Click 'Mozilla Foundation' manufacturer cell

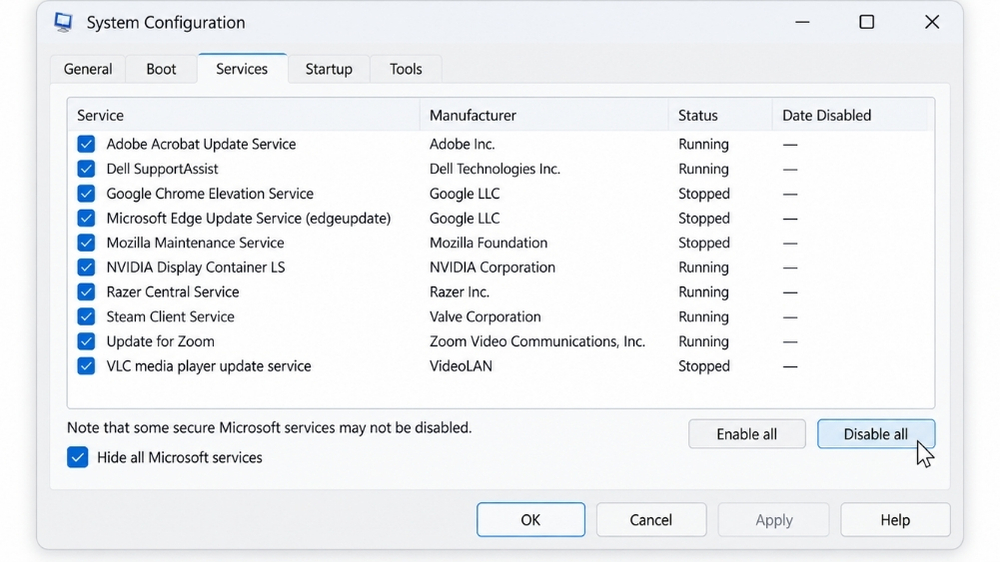(x=489, y=243)
